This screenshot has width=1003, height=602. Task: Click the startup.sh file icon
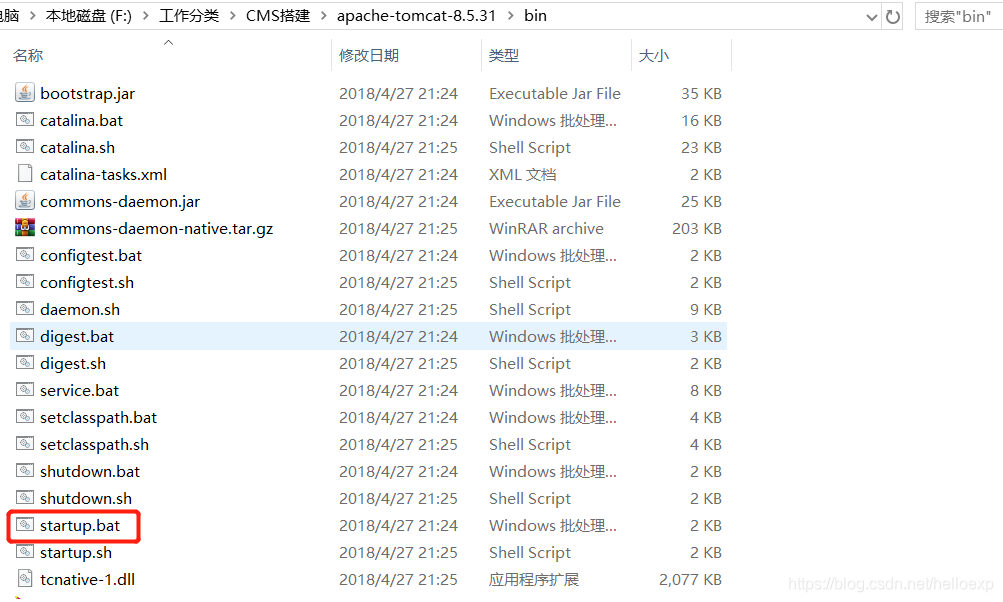point(25,552)
